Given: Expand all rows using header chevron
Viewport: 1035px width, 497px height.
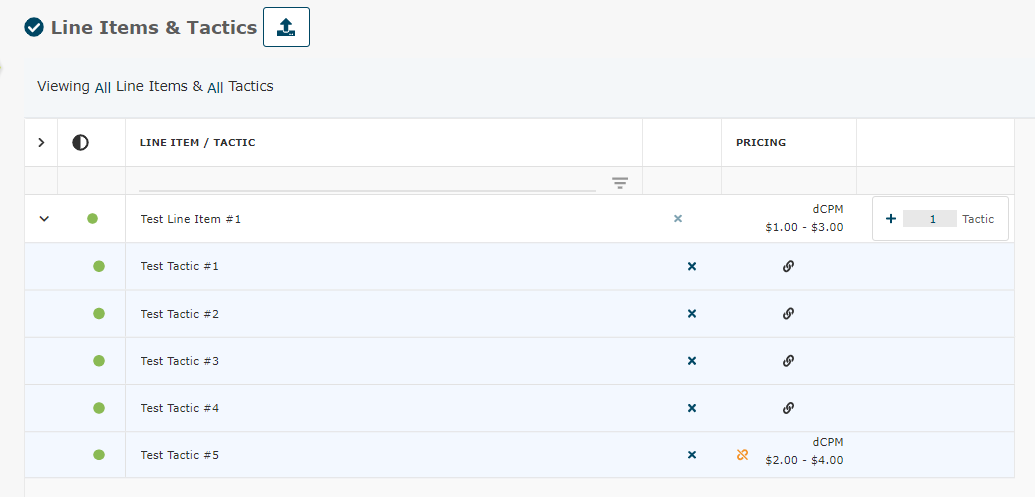Looking at the screenshot, I should (x=41, y=142).
